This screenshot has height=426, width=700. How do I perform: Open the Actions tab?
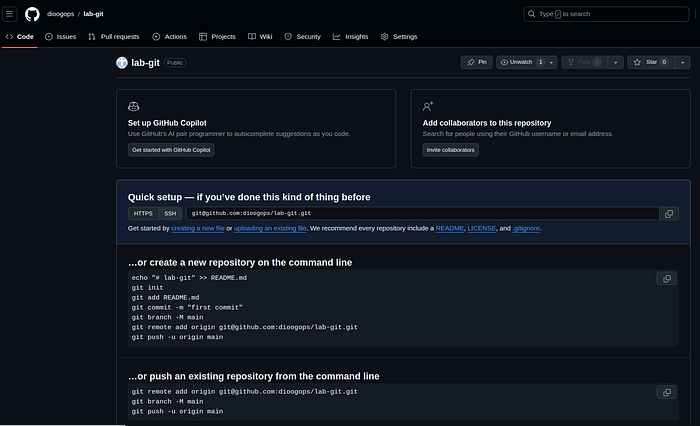tap(170, 37)
